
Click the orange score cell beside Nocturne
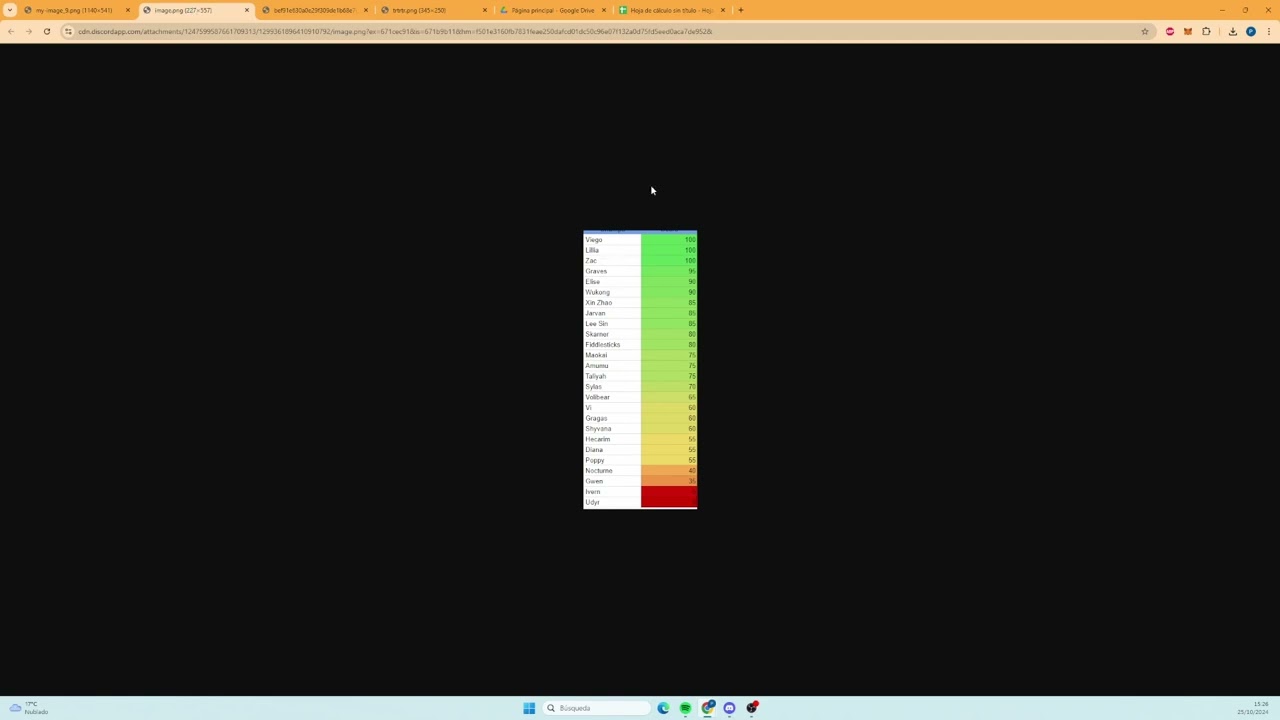point(669,471)
